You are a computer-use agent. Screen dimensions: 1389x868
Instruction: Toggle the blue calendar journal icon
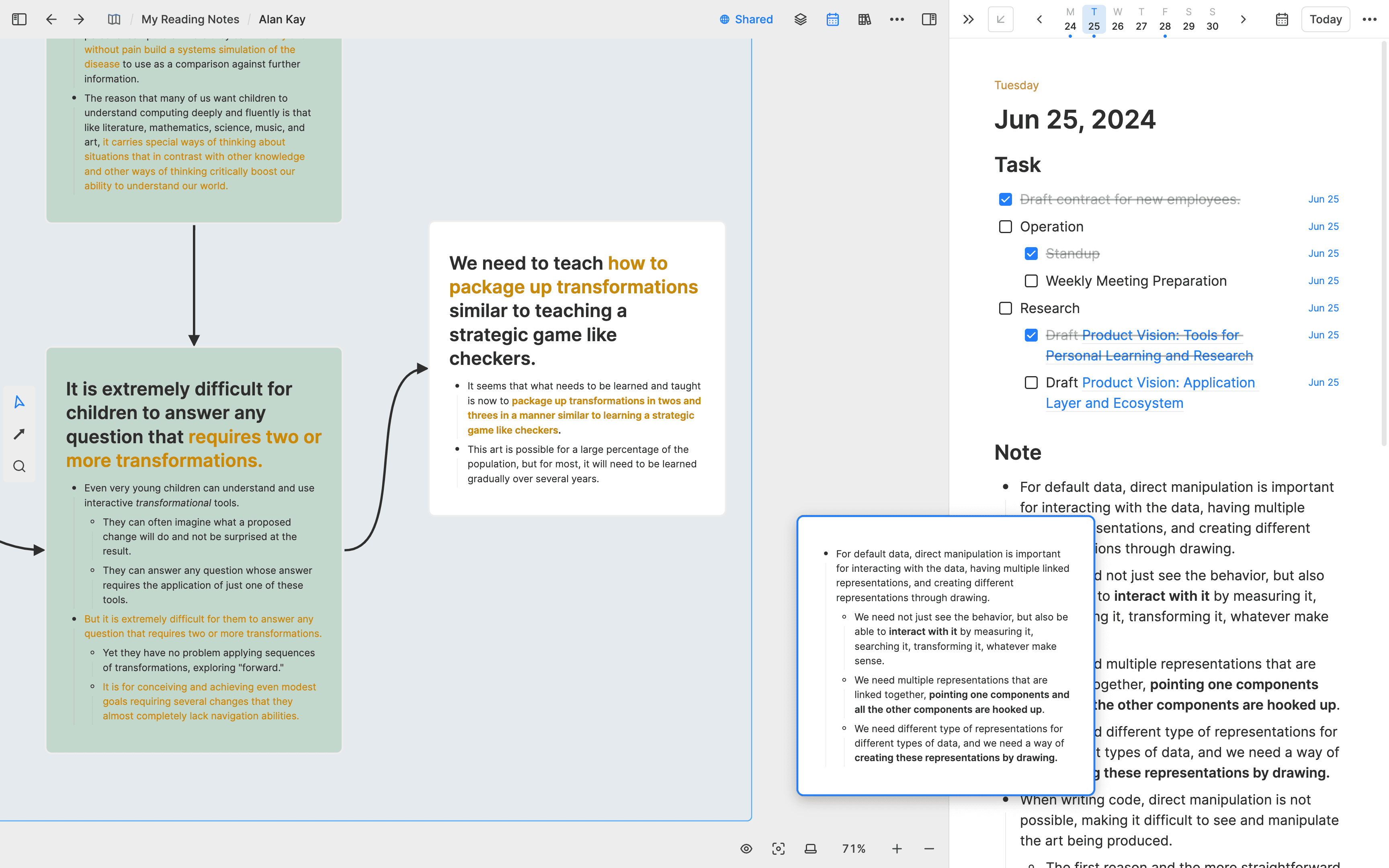pyautogui.click(x=833, y=19)
